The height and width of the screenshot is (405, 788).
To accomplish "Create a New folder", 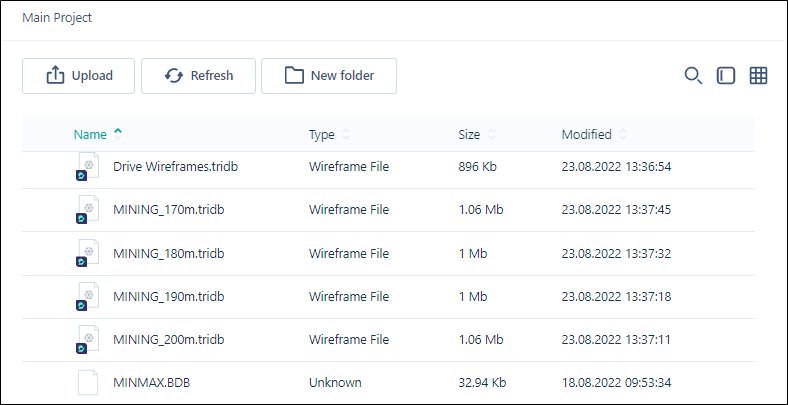I will click(329, 76).
